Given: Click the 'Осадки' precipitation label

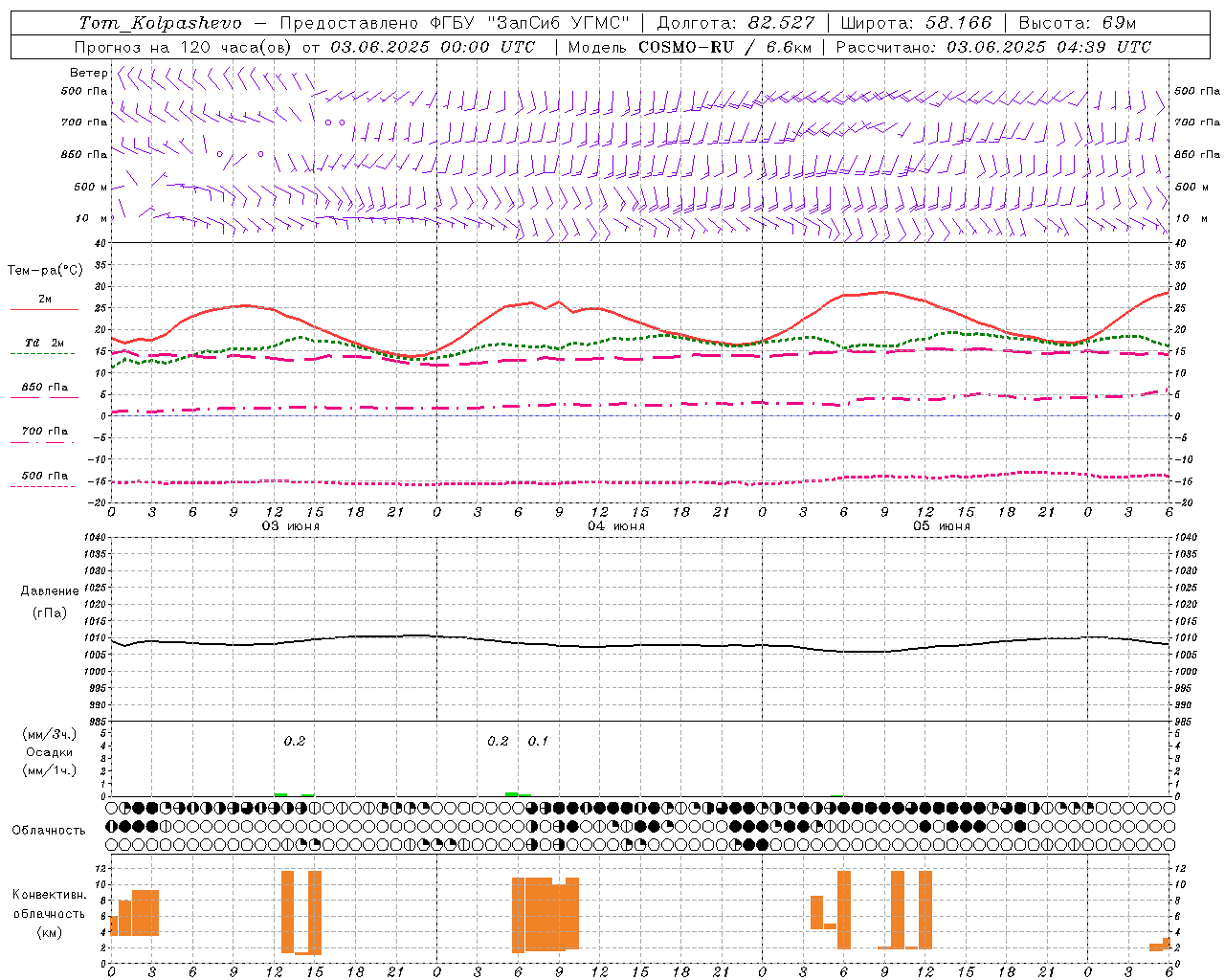Looking at the screenshot, I should pyautogui.click(x=50, y=752).
